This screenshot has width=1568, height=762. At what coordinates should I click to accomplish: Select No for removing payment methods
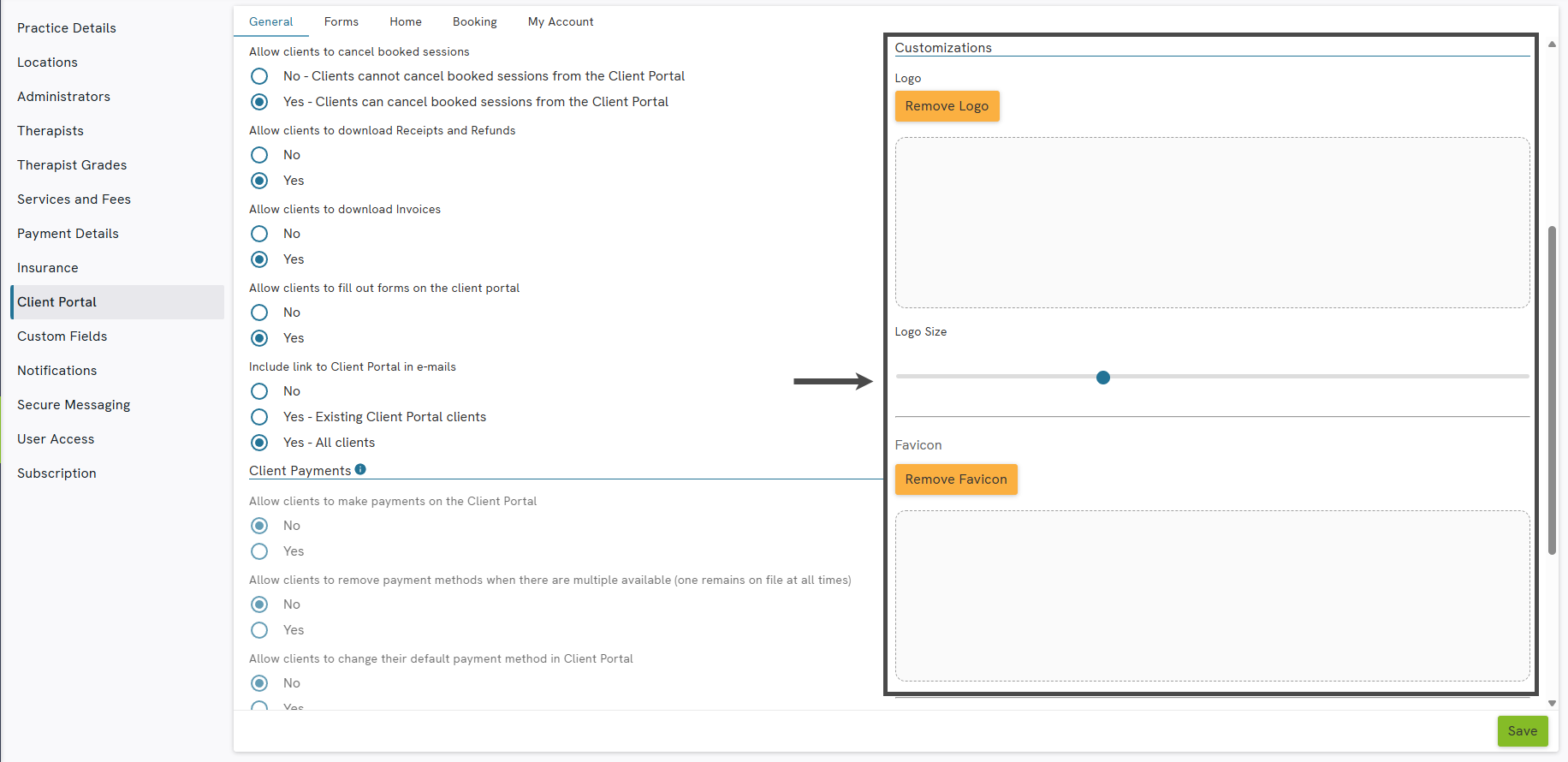point(259,604)
